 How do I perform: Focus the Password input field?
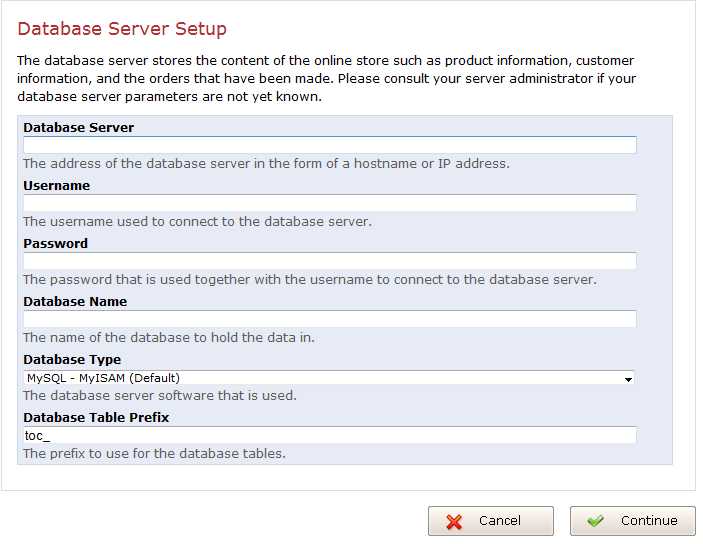(330, 261)
